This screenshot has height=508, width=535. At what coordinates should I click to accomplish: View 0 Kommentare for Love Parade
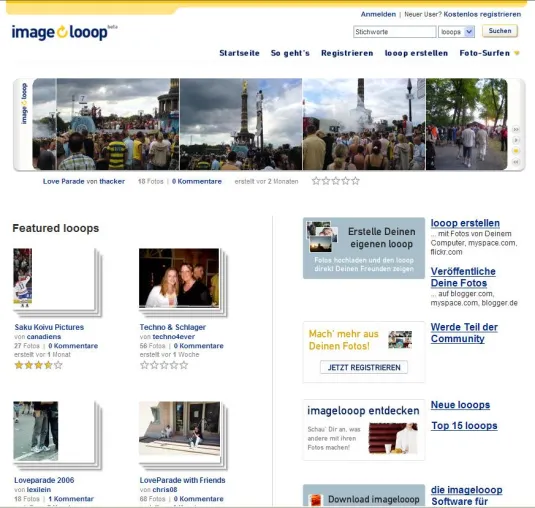point(197,182)
